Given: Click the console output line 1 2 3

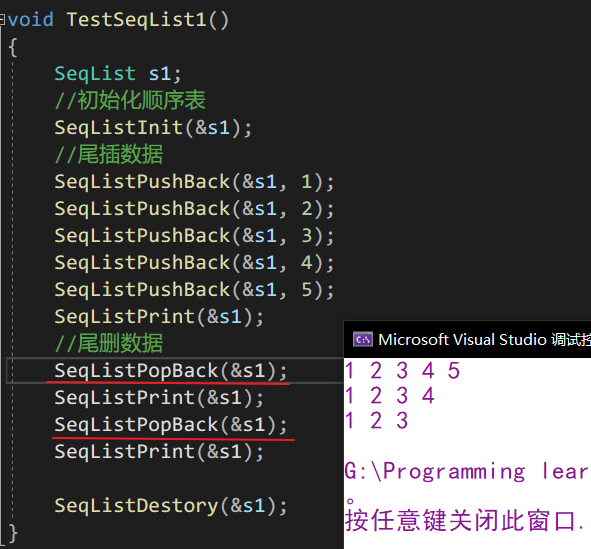Looking at the screenshot, I should pyautogui.click(x=377, y=421).
